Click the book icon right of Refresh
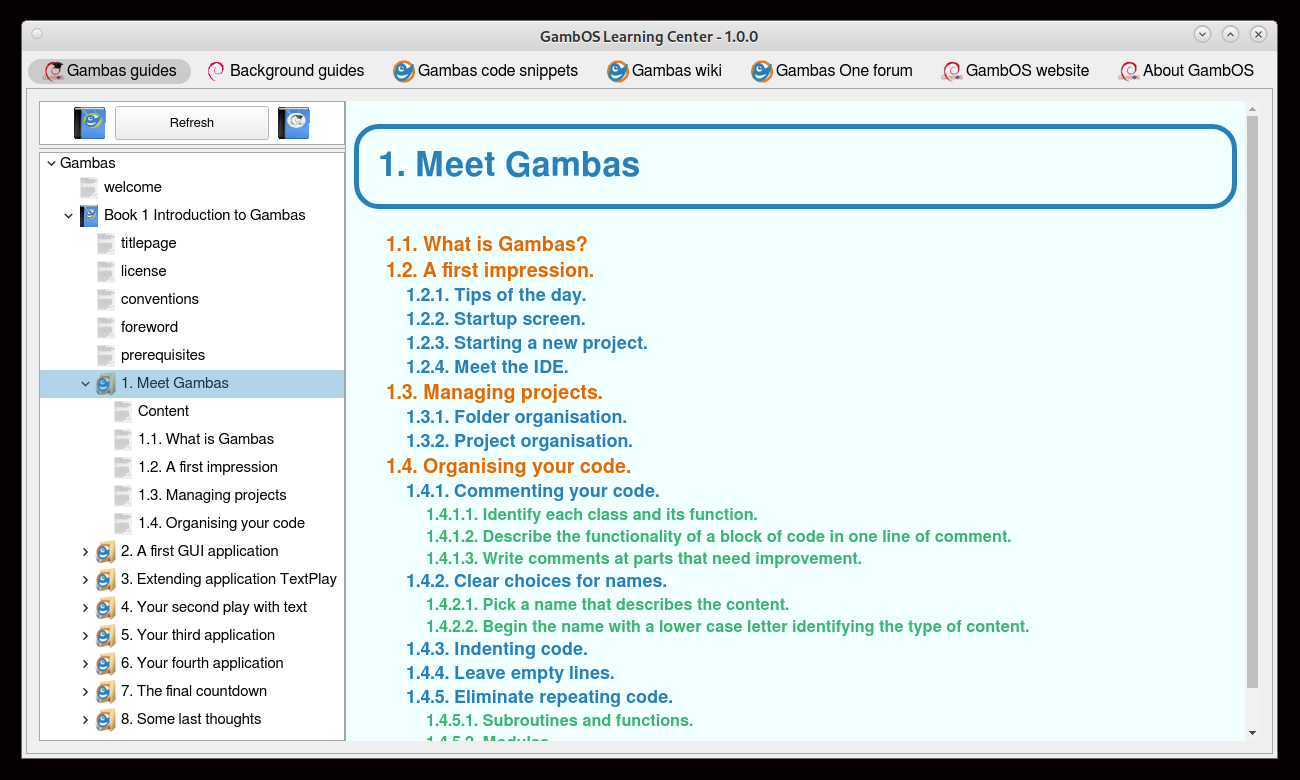Viewport: 1300px width, 780px height. click(x=294, y=123)
